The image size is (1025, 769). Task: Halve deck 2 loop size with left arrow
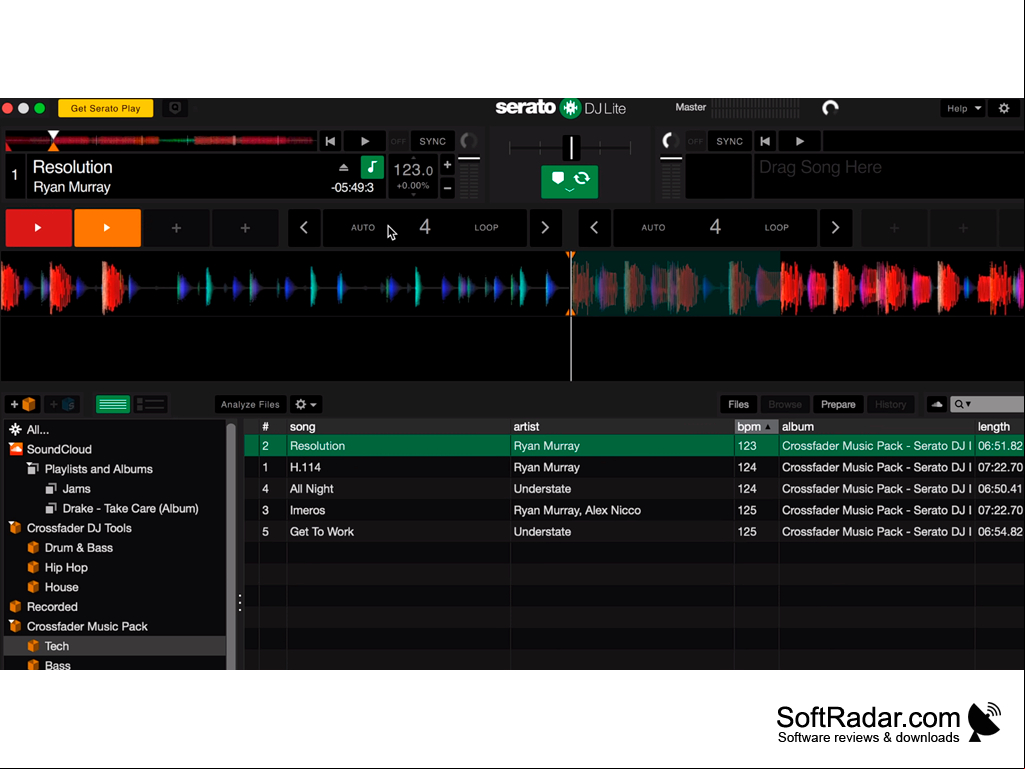pos(594,228)
